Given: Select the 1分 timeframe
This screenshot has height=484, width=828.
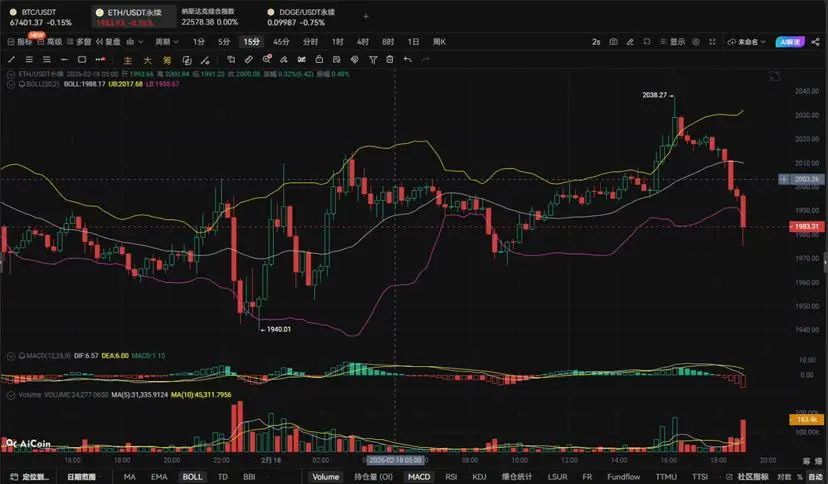Looking at the screenshot, I should tap(199, 42).
